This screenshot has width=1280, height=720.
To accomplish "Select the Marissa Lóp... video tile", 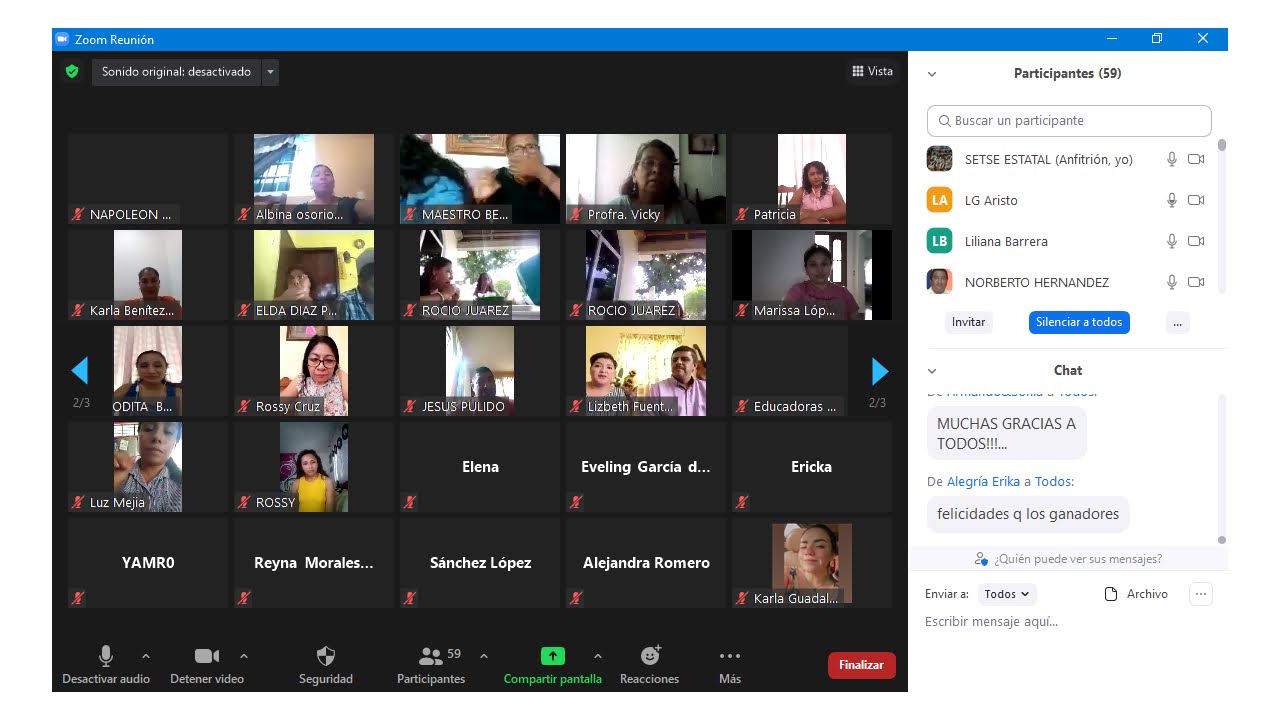I will (812, 275).
